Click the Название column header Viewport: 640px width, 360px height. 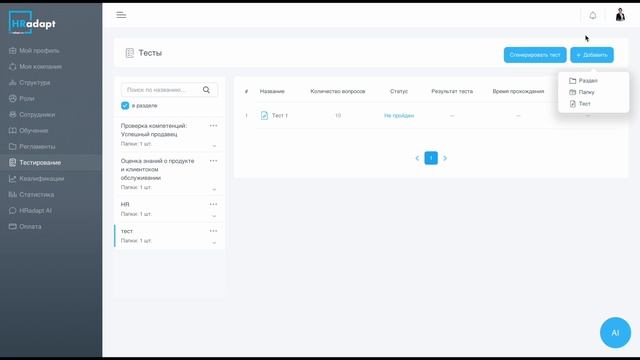(x=272, y=91)
